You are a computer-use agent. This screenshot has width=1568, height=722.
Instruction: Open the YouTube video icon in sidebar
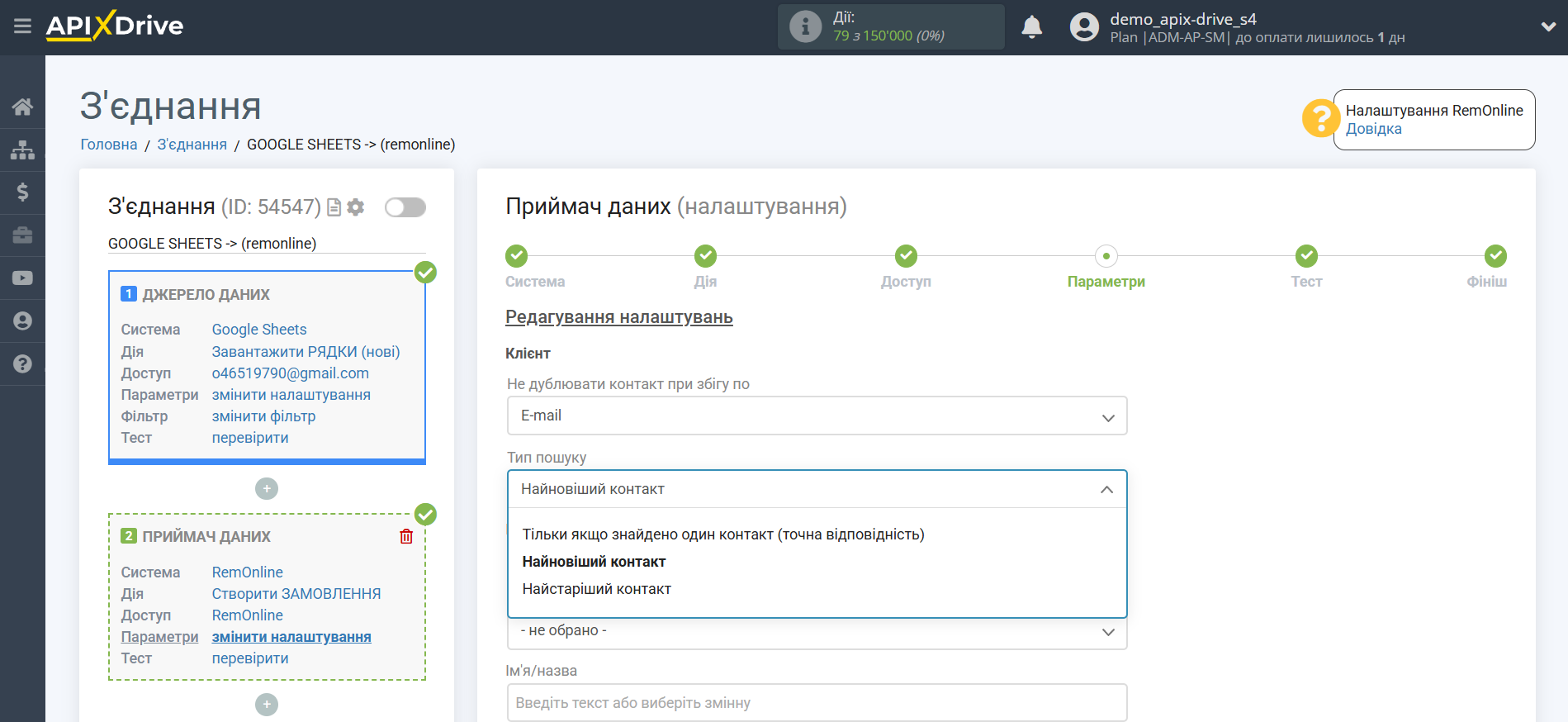click(22, 278)
